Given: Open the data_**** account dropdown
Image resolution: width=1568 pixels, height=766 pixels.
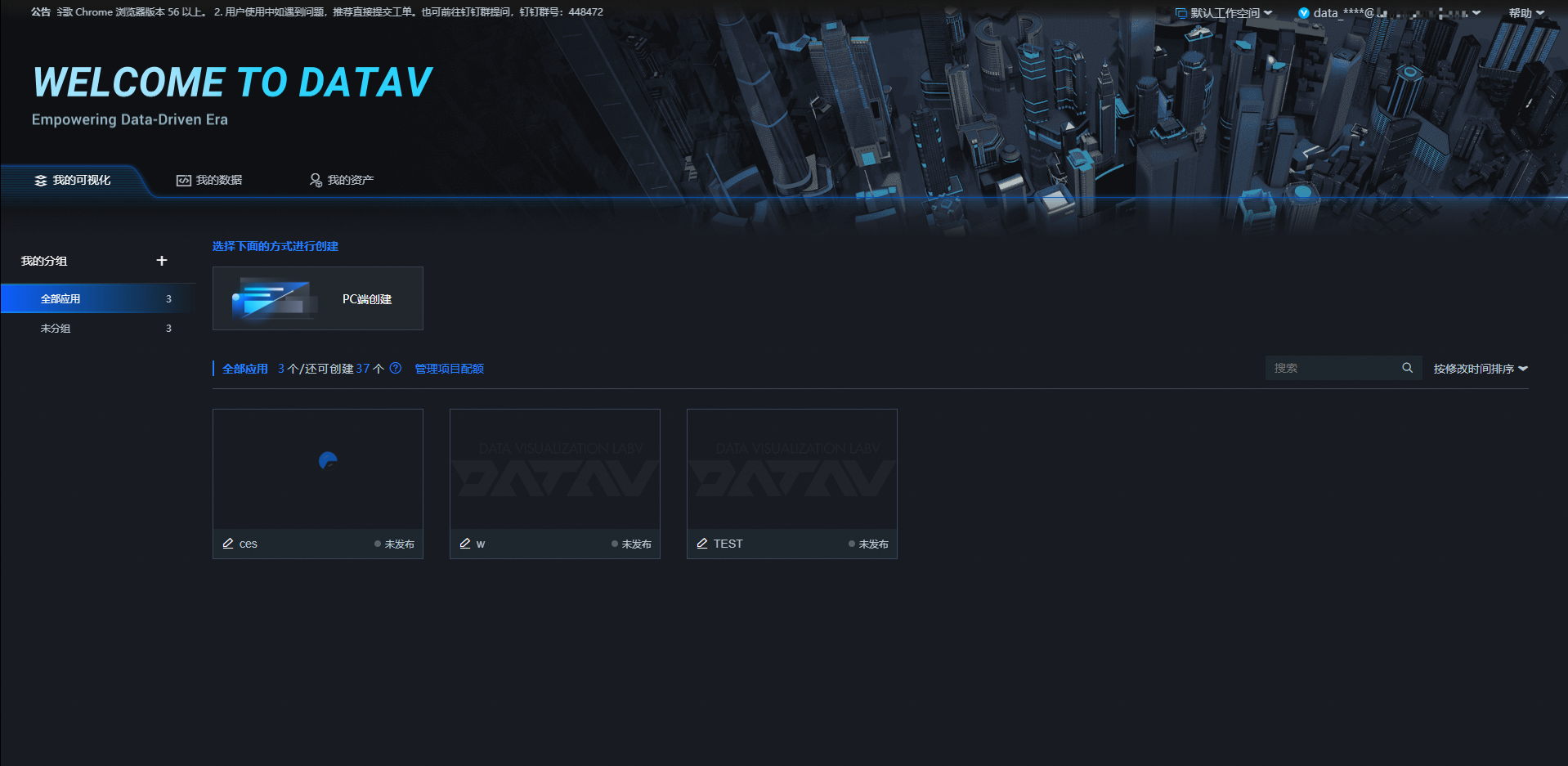Looking at the screenshot, I should pos(1390,13).
